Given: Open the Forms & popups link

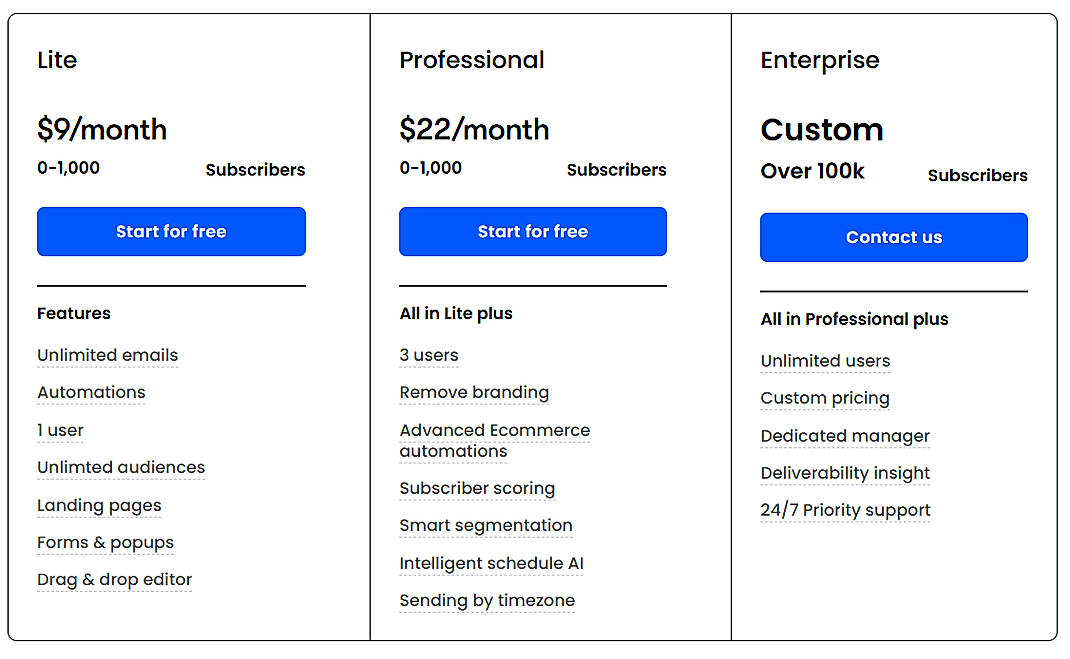Looking at the screenshot, I should (105, 542).
